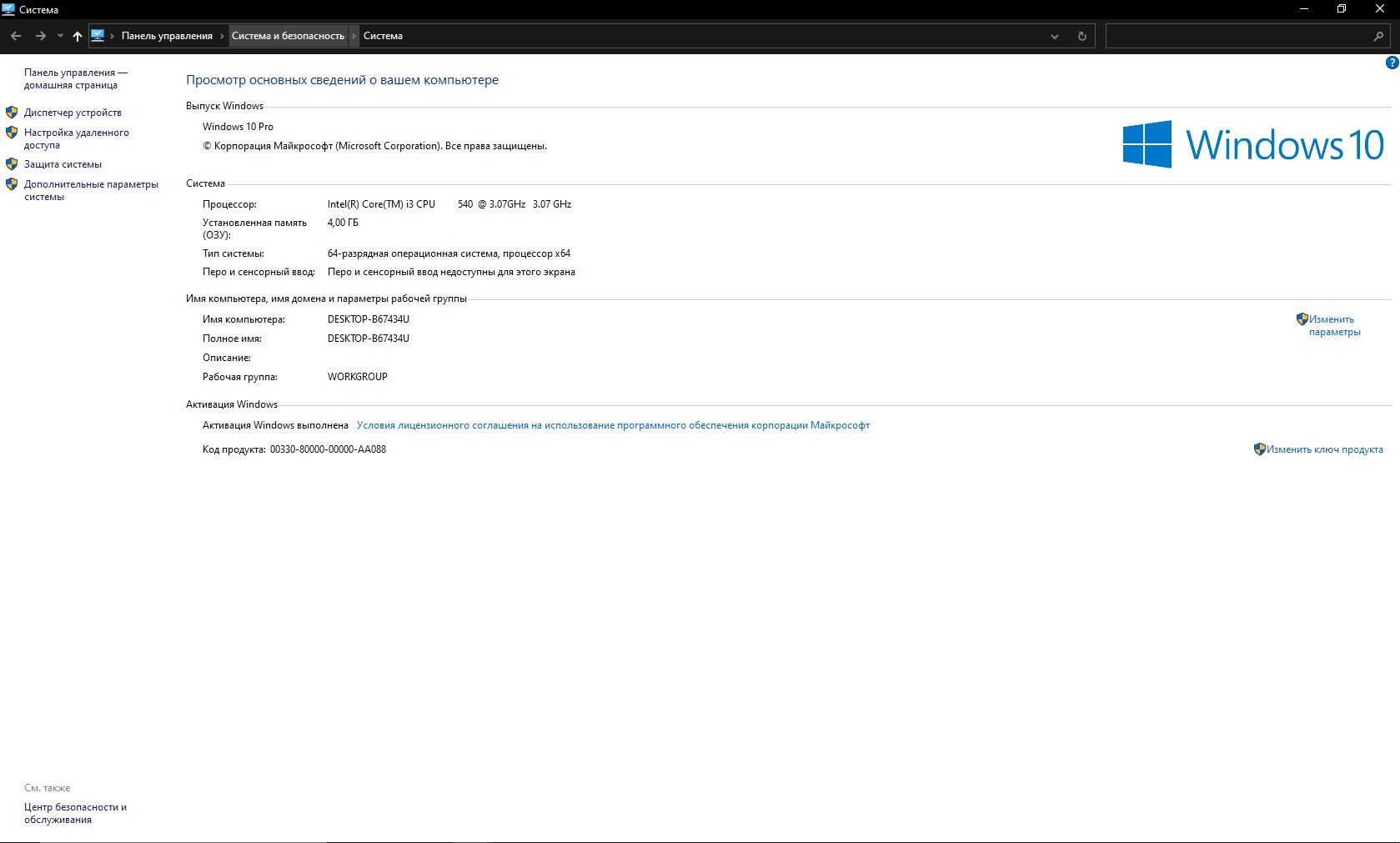Go up one level with Up arrow
Screen dimensions: 1400x843
(x=78, y=36)
